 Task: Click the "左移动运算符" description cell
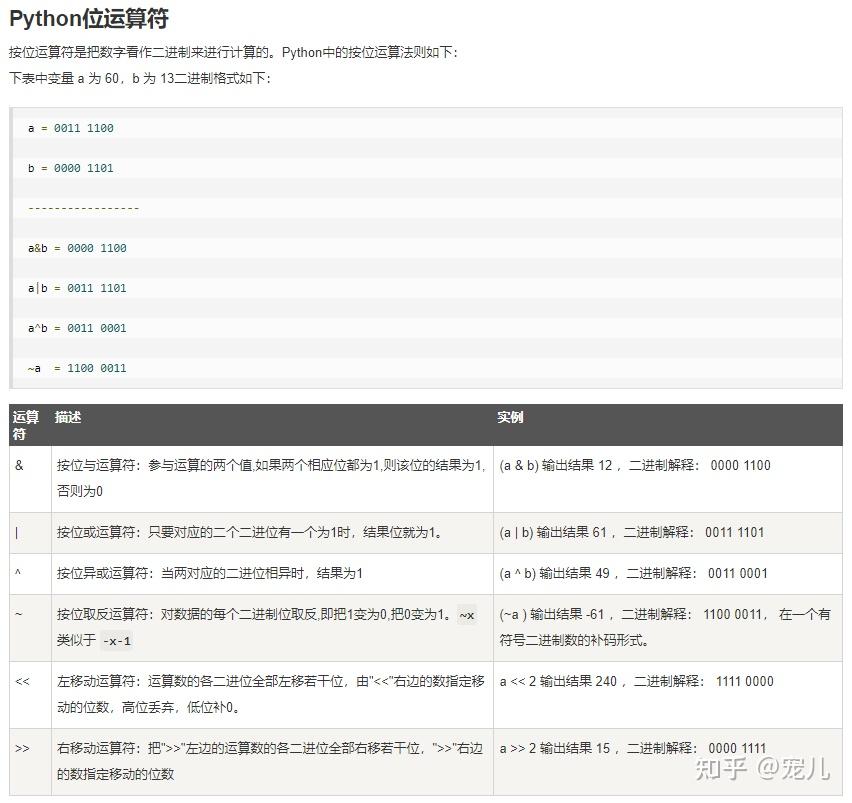coord(272,695)
